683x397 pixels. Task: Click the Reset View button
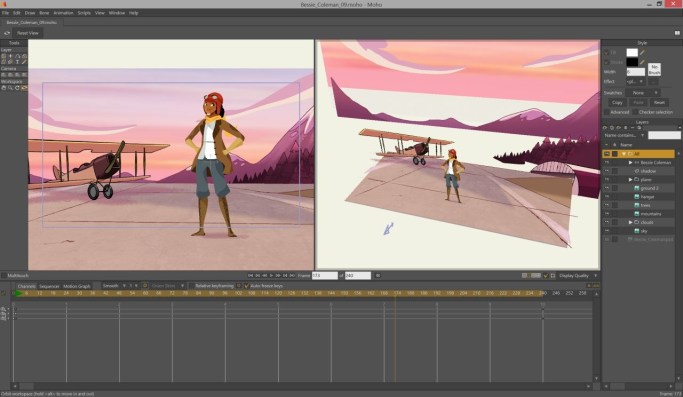(27, 33)
